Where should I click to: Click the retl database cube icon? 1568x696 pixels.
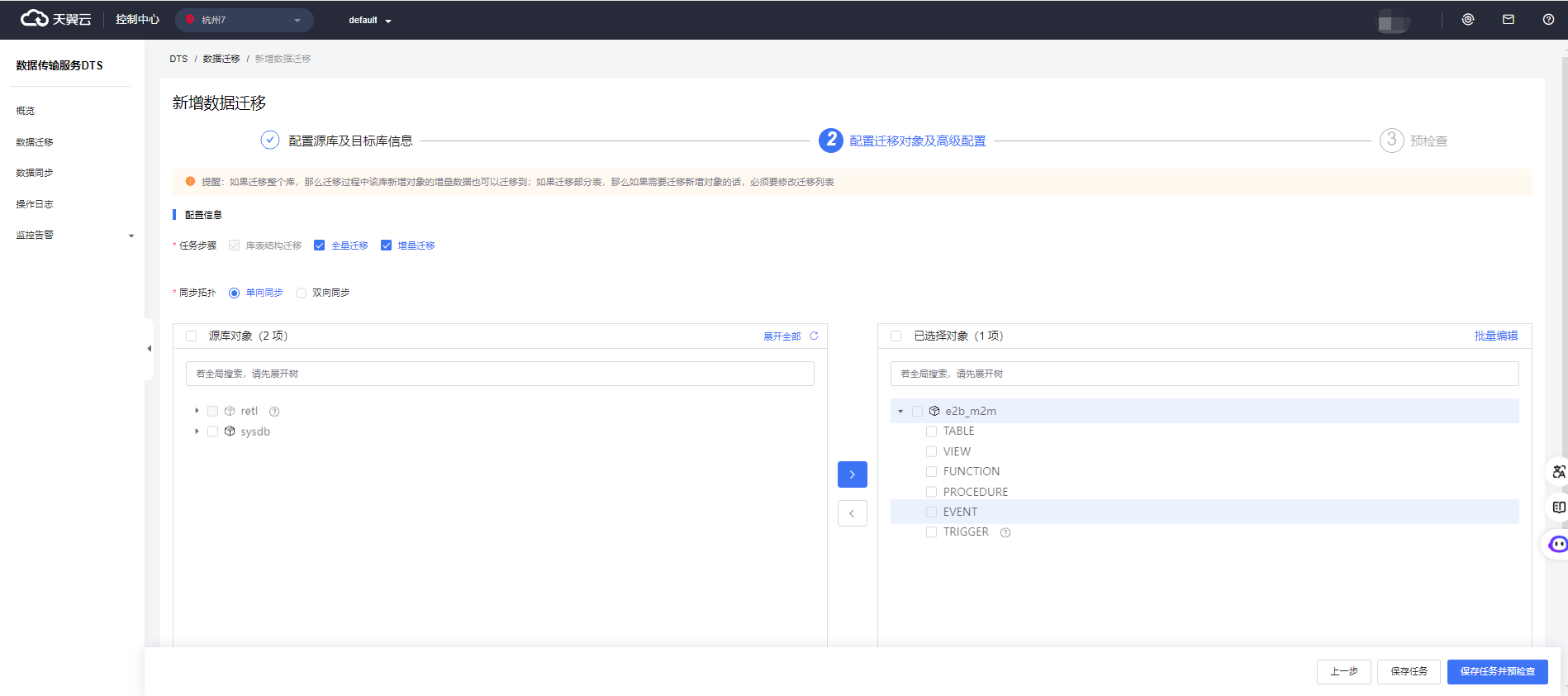click(x=230, y=411)
